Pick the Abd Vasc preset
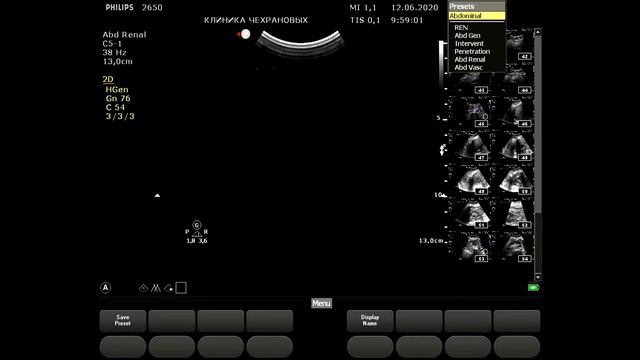This screenshot has width=640, height=360. point(469,68)
